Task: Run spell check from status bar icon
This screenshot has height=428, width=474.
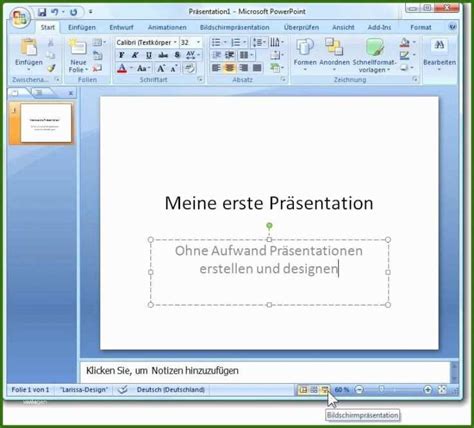Action: (x=123, y=389)
